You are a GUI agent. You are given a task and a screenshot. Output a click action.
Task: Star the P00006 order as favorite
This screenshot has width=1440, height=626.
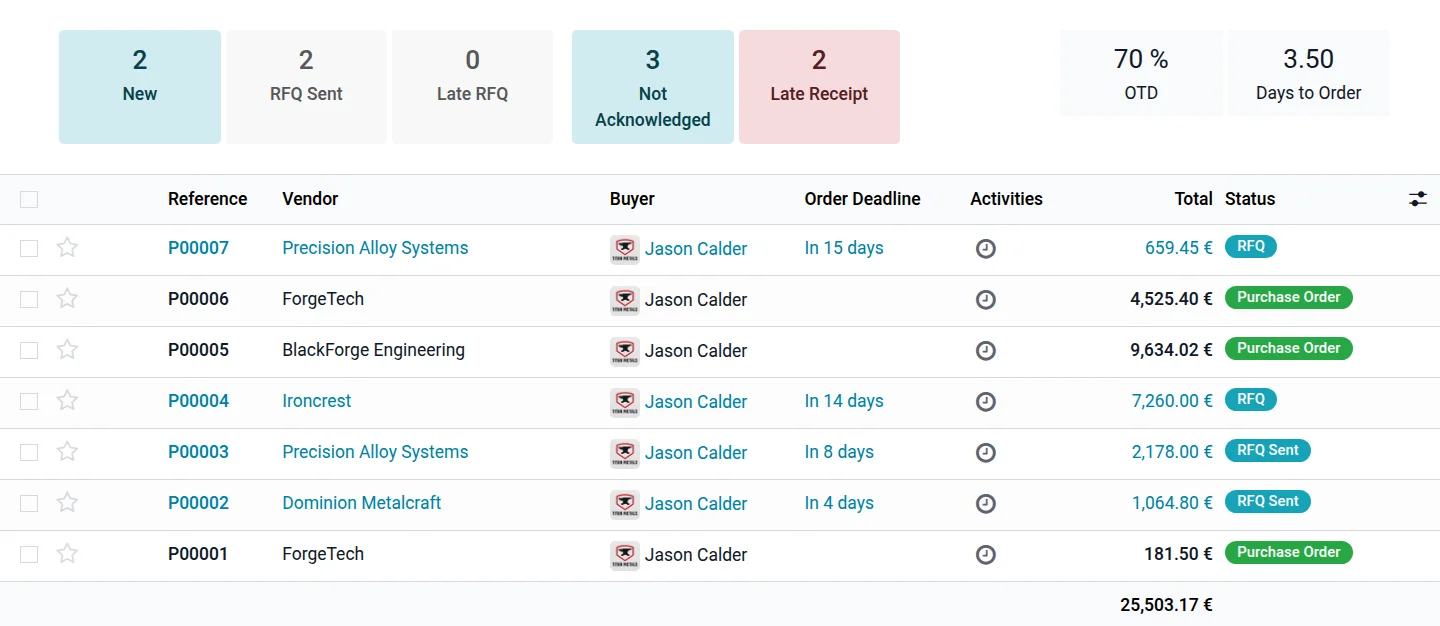(x=67, y=299)
